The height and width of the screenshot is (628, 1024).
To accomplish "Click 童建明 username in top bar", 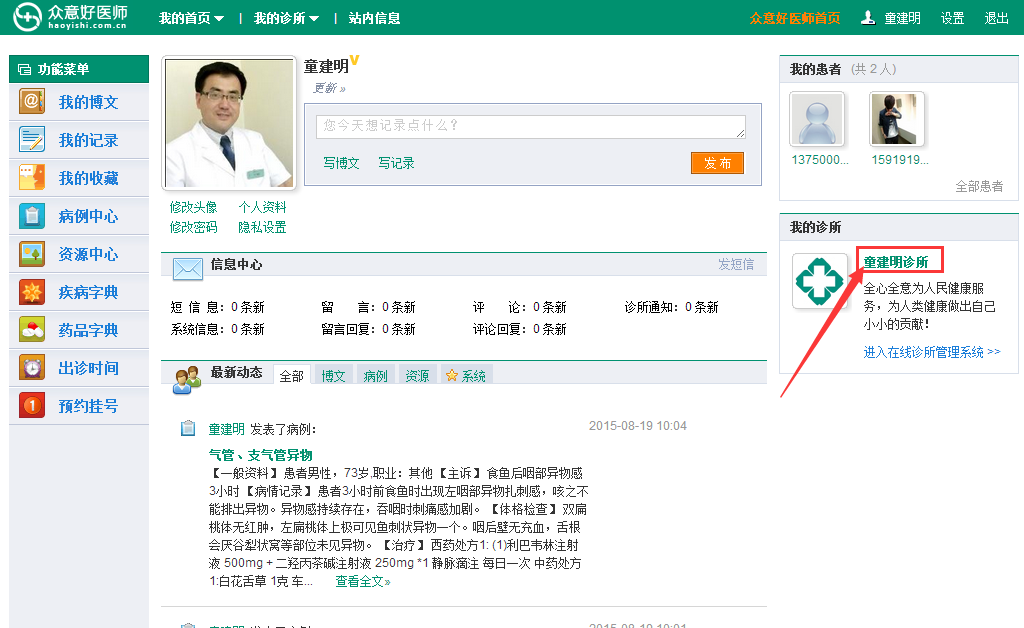I will tap(903, 18).
